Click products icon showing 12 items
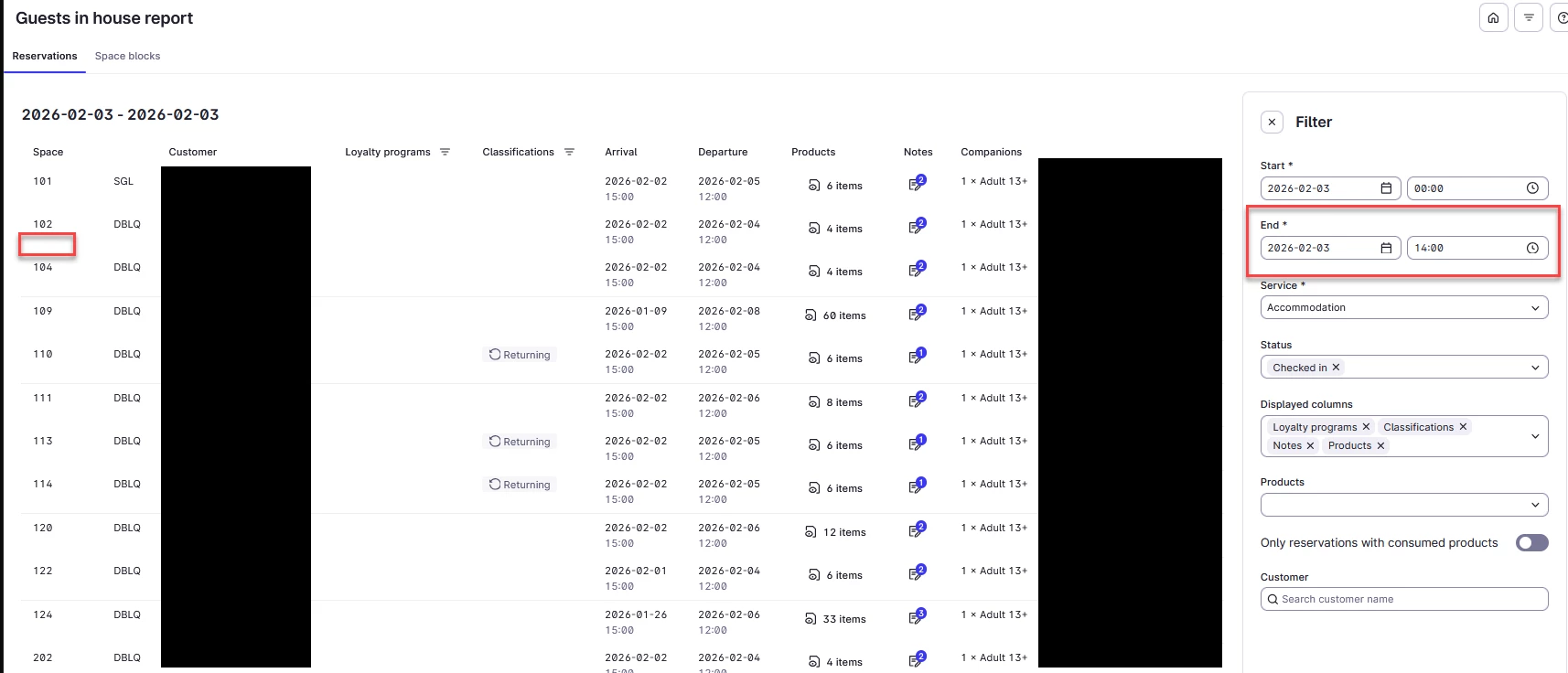Viewport: 1568px width, 673px height. click(x=810, y=532)
